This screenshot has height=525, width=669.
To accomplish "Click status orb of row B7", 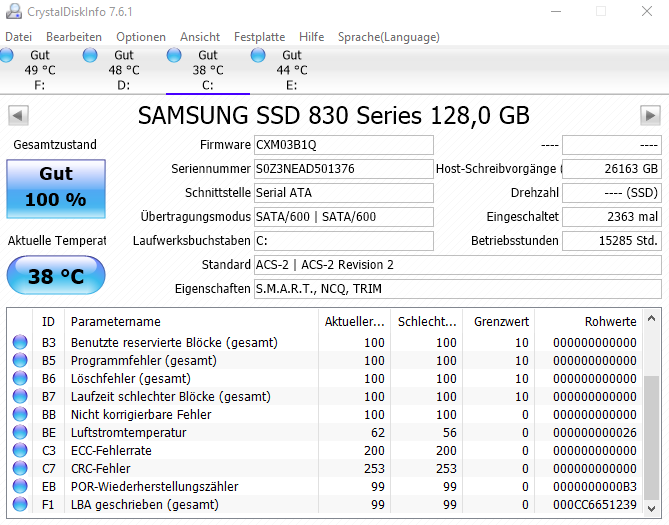I will (x=20, y=396).
